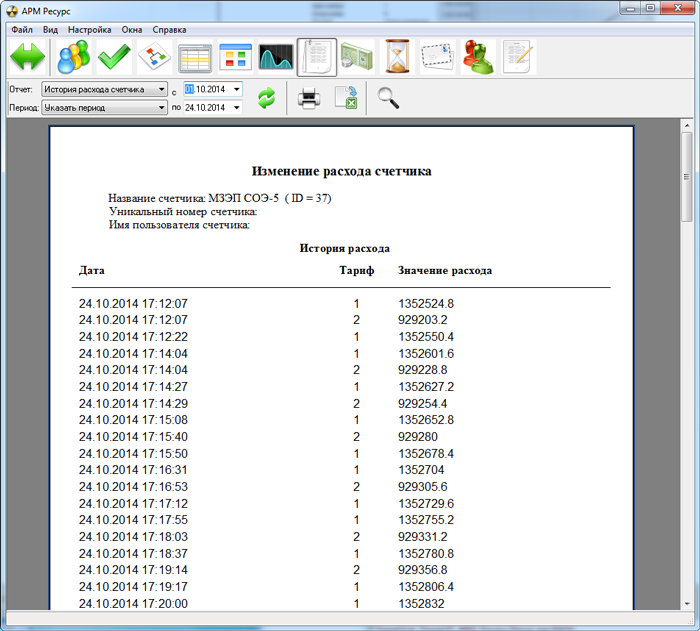
Task: Select the reports documents icon
Action: 317,57
